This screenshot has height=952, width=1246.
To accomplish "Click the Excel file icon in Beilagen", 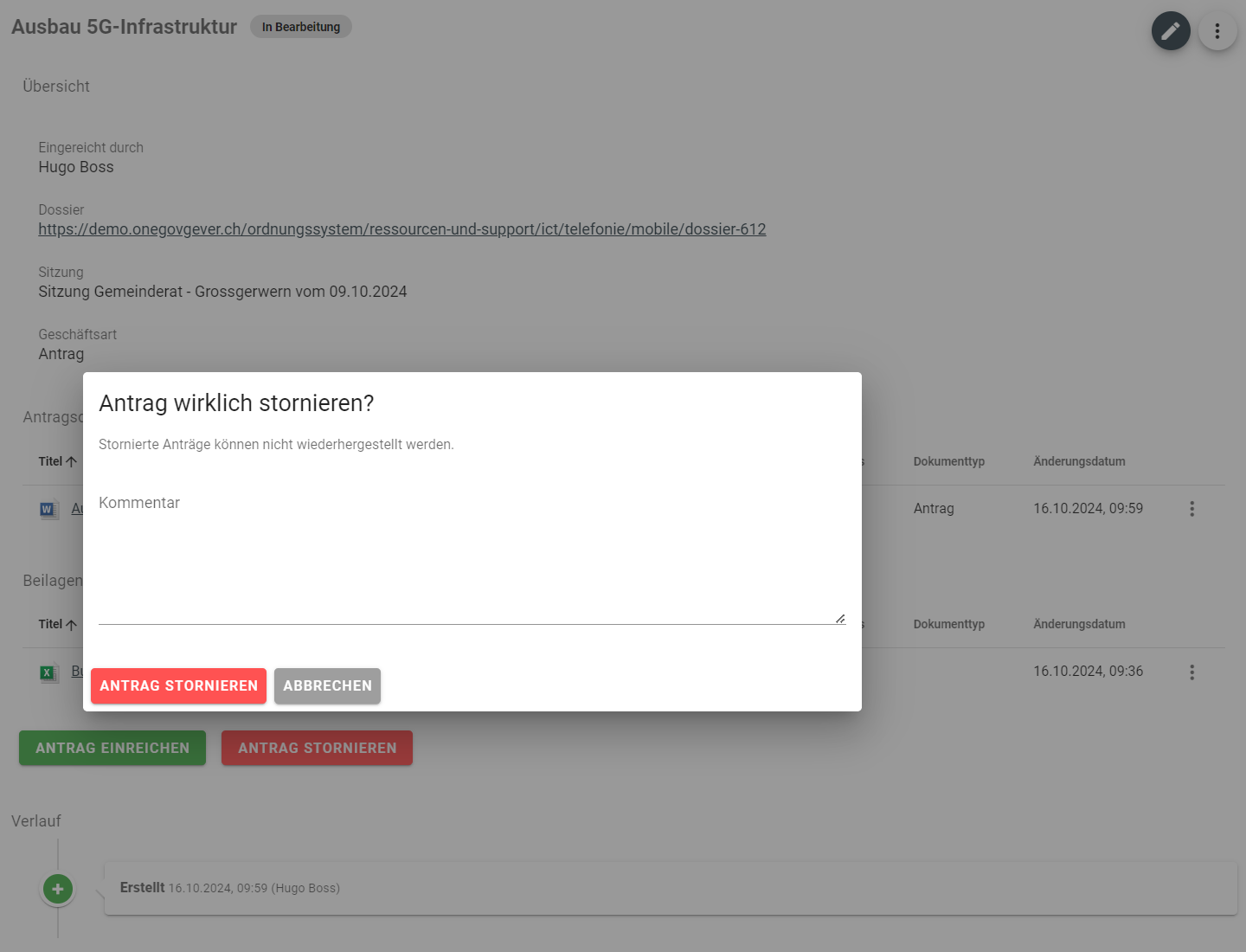I will [x=48, y=672].
